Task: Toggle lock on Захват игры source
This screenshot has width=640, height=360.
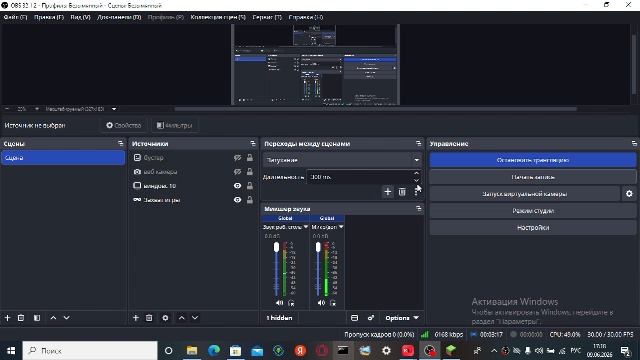Action: pos(250,200)
